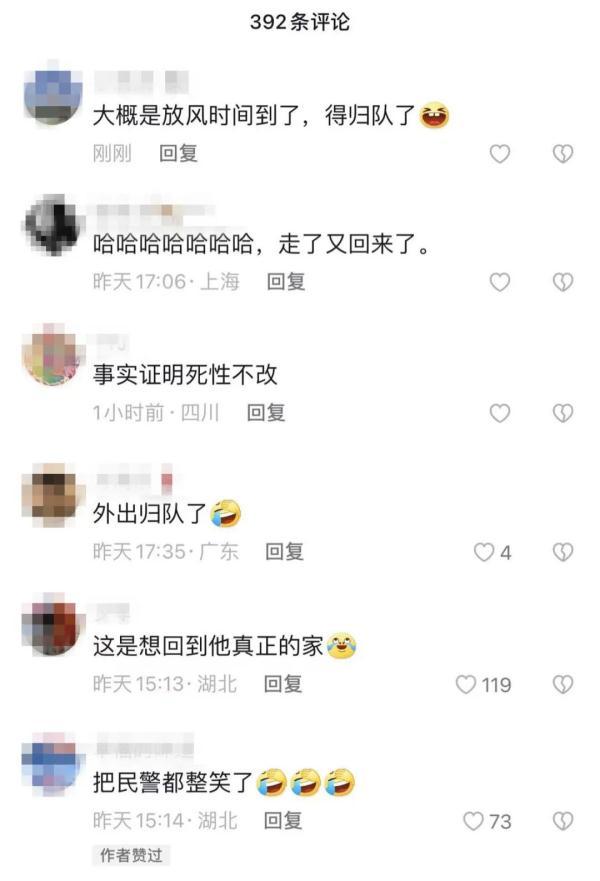
Task: Like the 哈哈哈 走了又回来了 comment
Action: (x=499, y=281)
